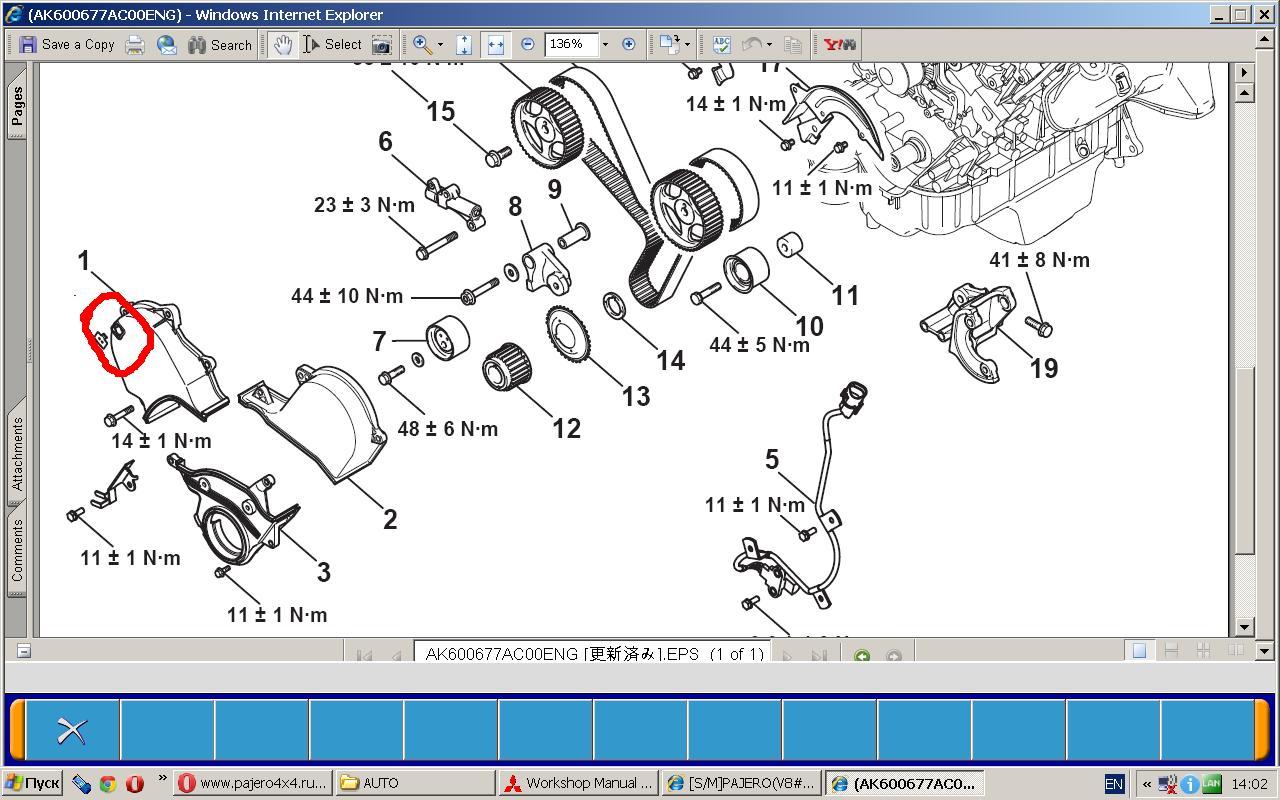Click the zoom out minus icon
The width and height of the screenshot is (1280, 800).
coord(528,44)
